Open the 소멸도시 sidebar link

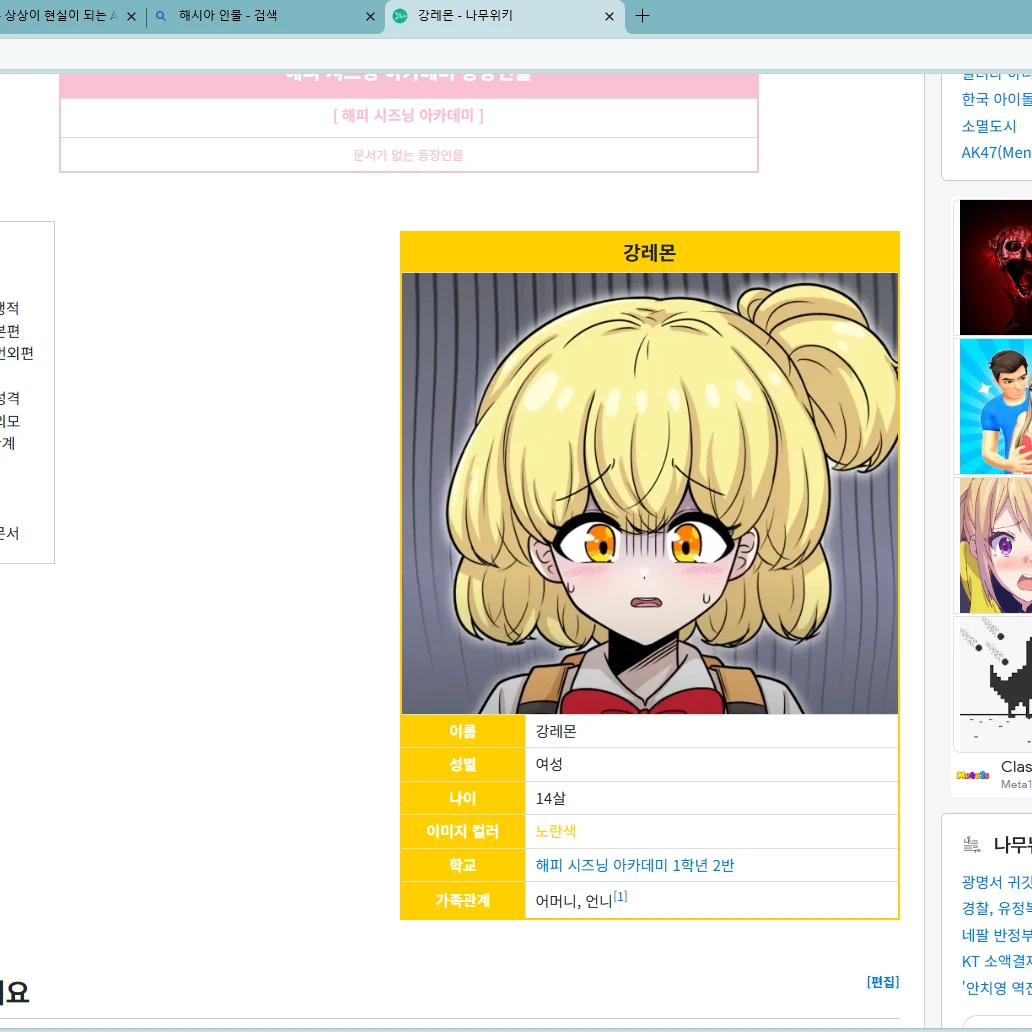(x=989, y=126)
